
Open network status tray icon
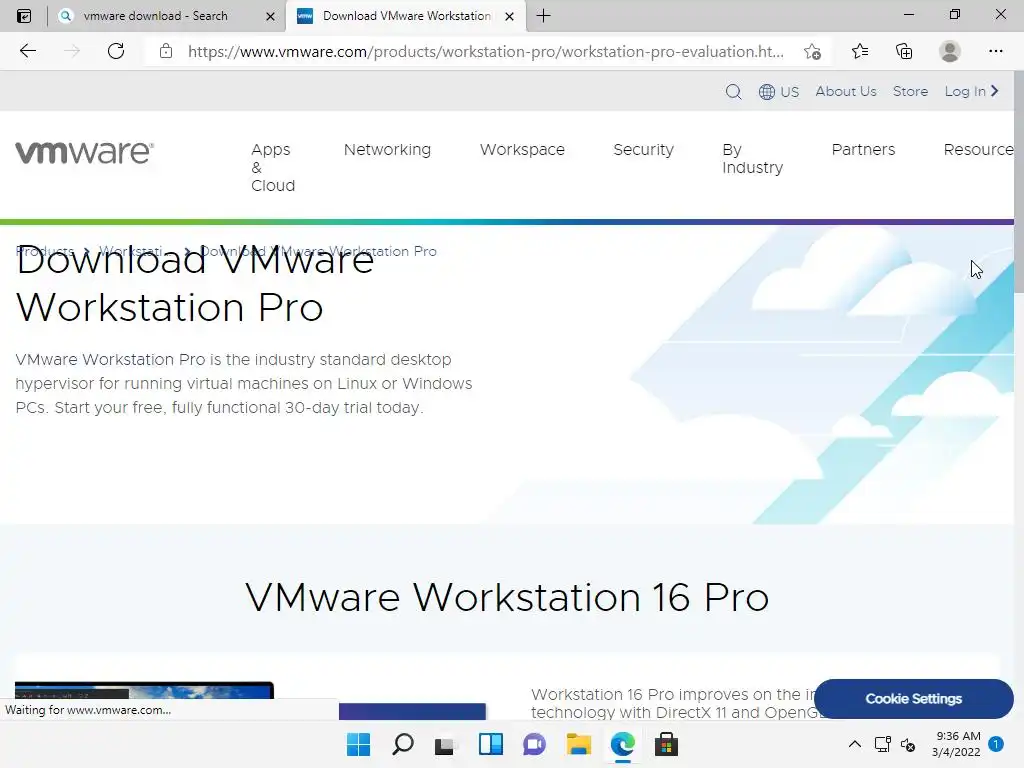[x=882, y=744]
